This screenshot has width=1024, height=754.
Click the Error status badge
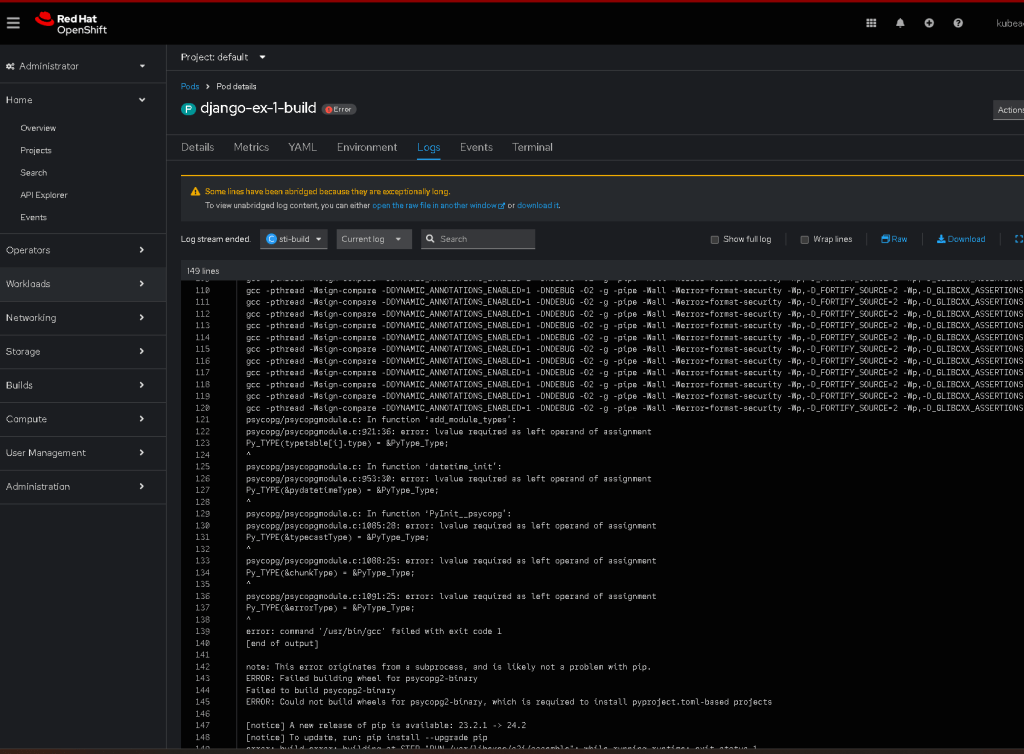[339, 109]
